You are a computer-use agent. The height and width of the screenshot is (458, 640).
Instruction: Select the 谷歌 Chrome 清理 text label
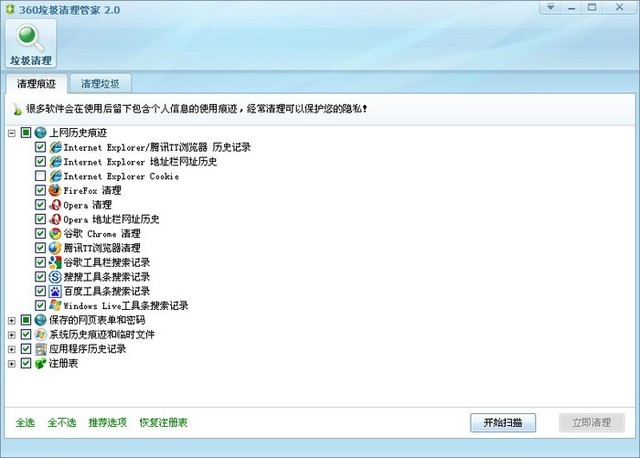(102, 234)
